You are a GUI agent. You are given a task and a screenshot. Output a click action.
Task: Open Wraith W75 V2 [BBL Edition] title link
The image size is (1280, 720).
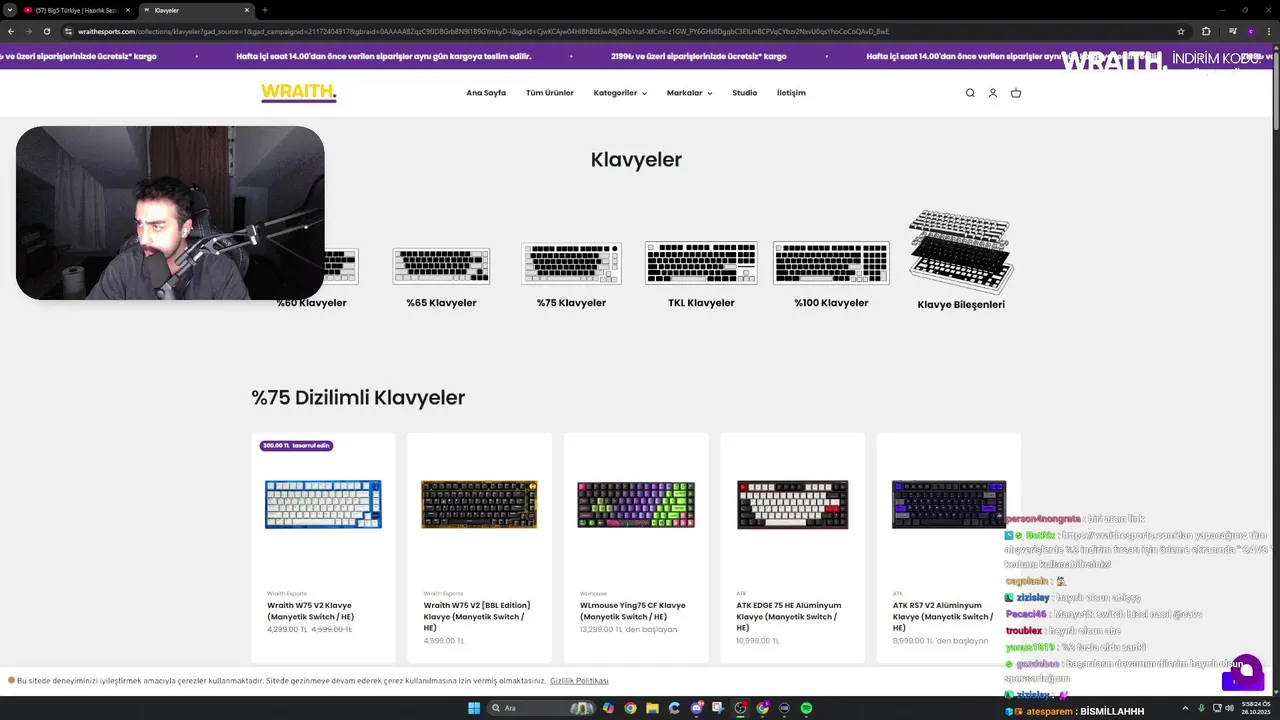[x=477, y=616]
